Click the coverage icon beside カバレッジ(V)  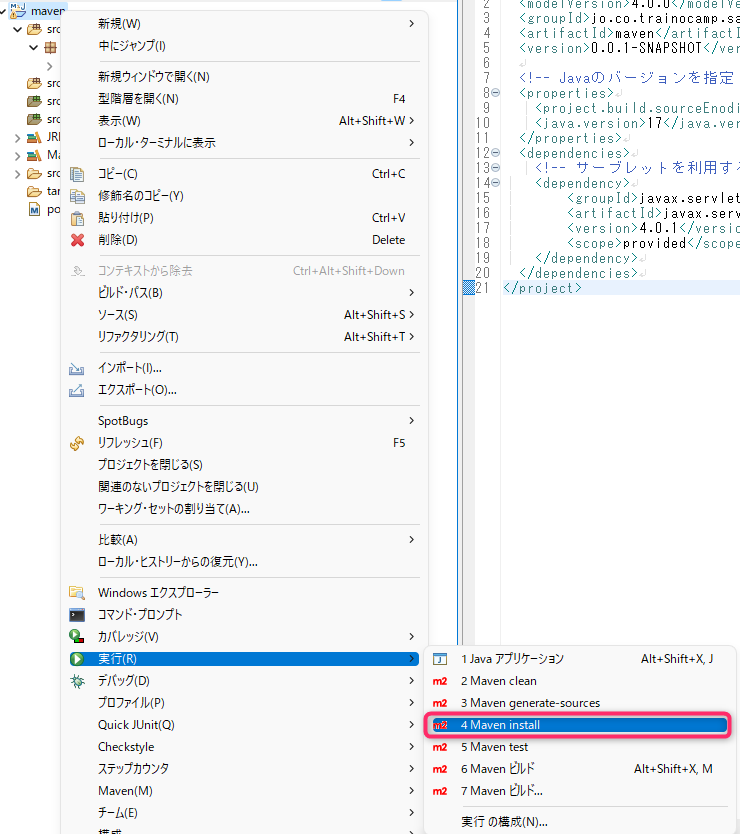tap(77, 636)
